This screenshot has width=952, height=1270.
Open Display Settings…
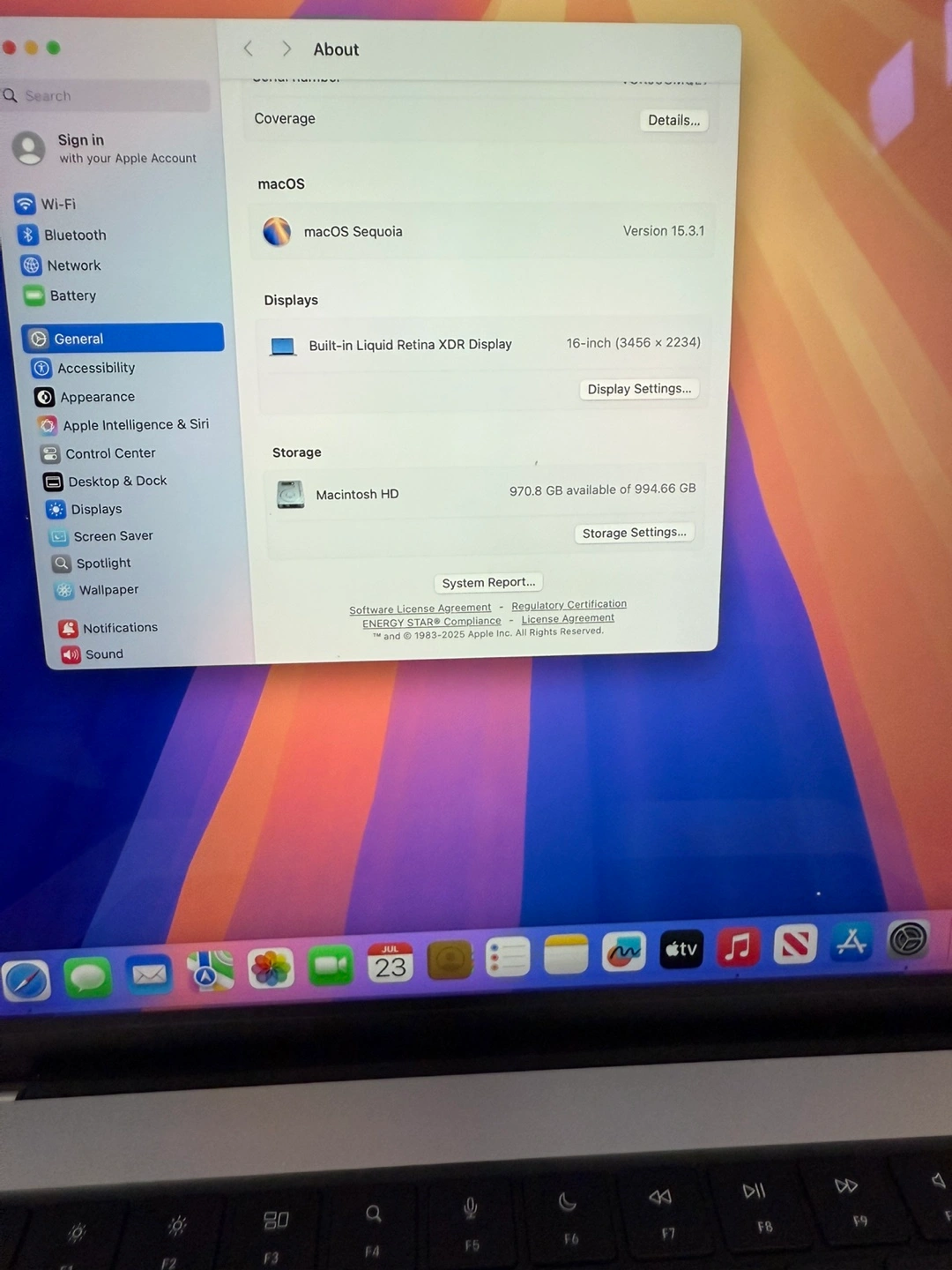pyautogui.click(x=639, y=389)
